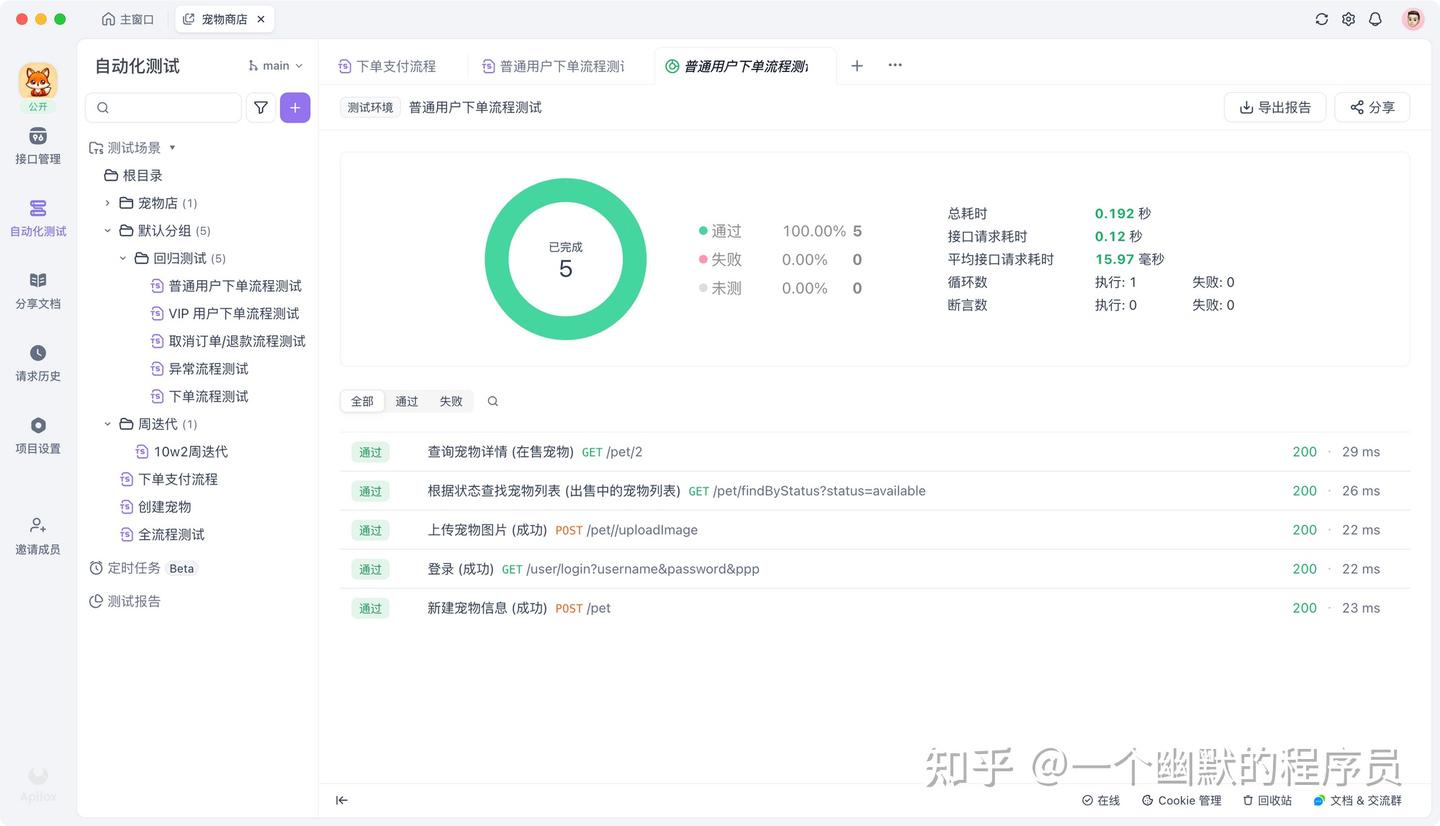Click the 主窗口 home tab

128,19
